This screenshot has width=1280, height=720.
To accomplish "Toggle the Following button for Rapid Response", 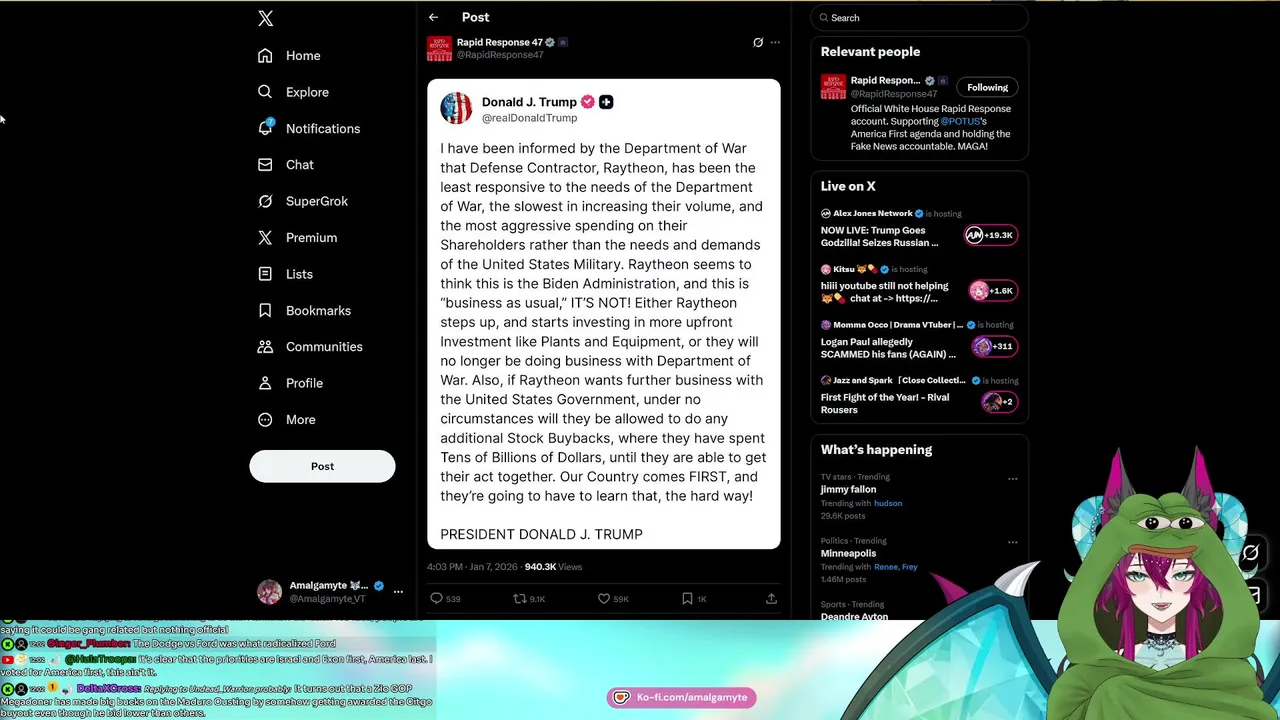I will point(987,87).
